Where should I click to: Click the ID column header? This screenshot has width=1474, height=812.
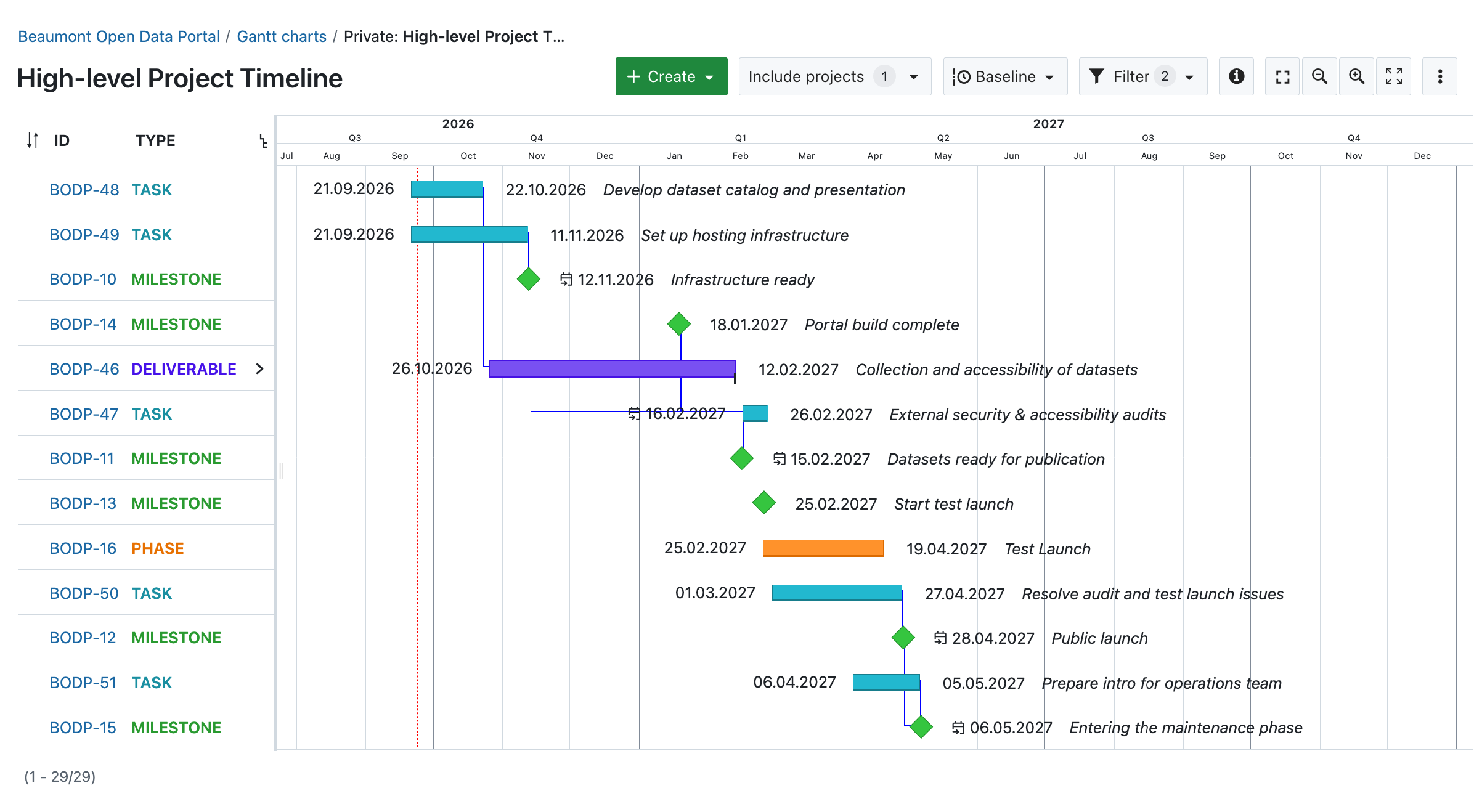[x=62, y=140]
